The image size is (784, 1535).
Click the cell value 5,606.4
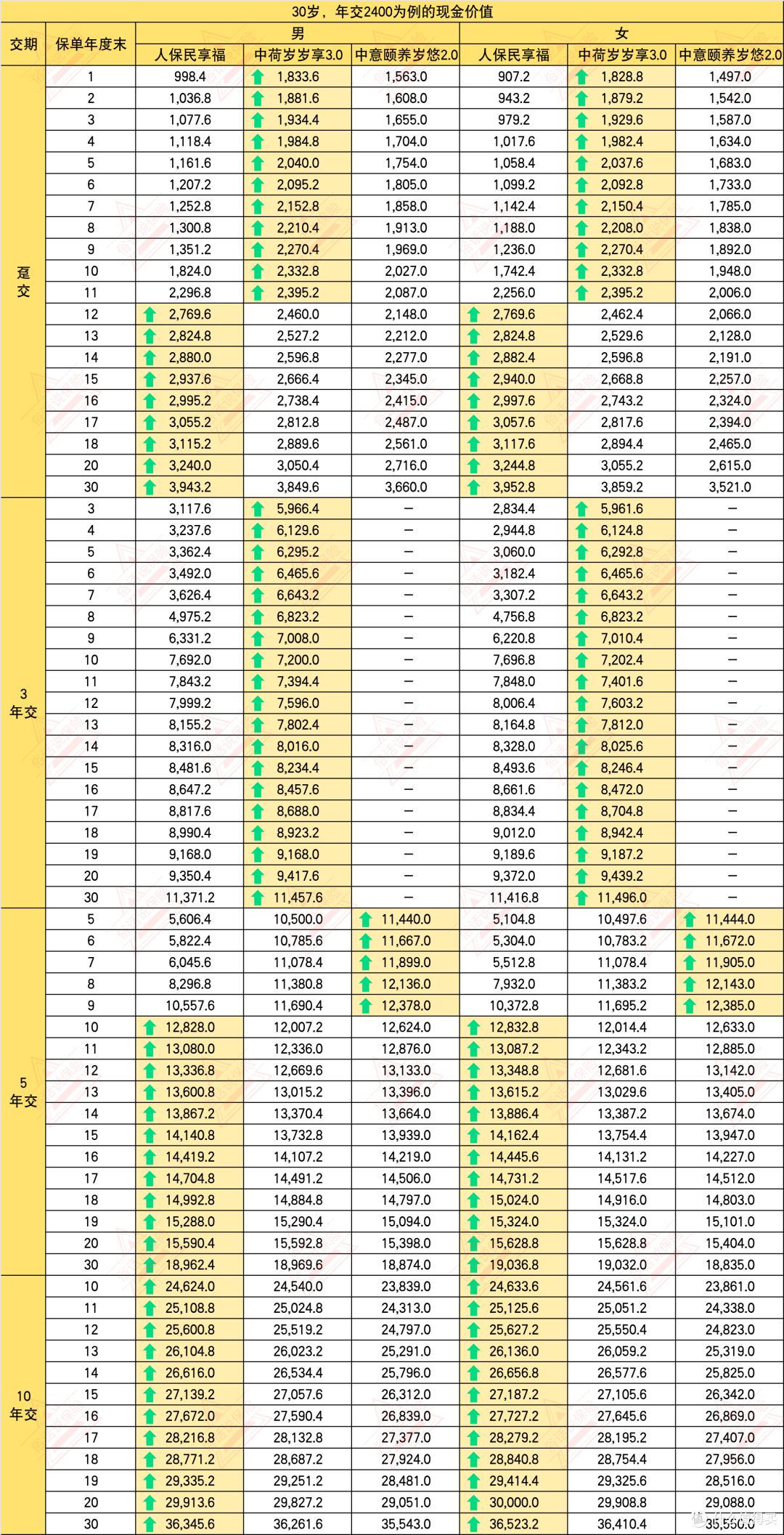(x=190, y=920)
